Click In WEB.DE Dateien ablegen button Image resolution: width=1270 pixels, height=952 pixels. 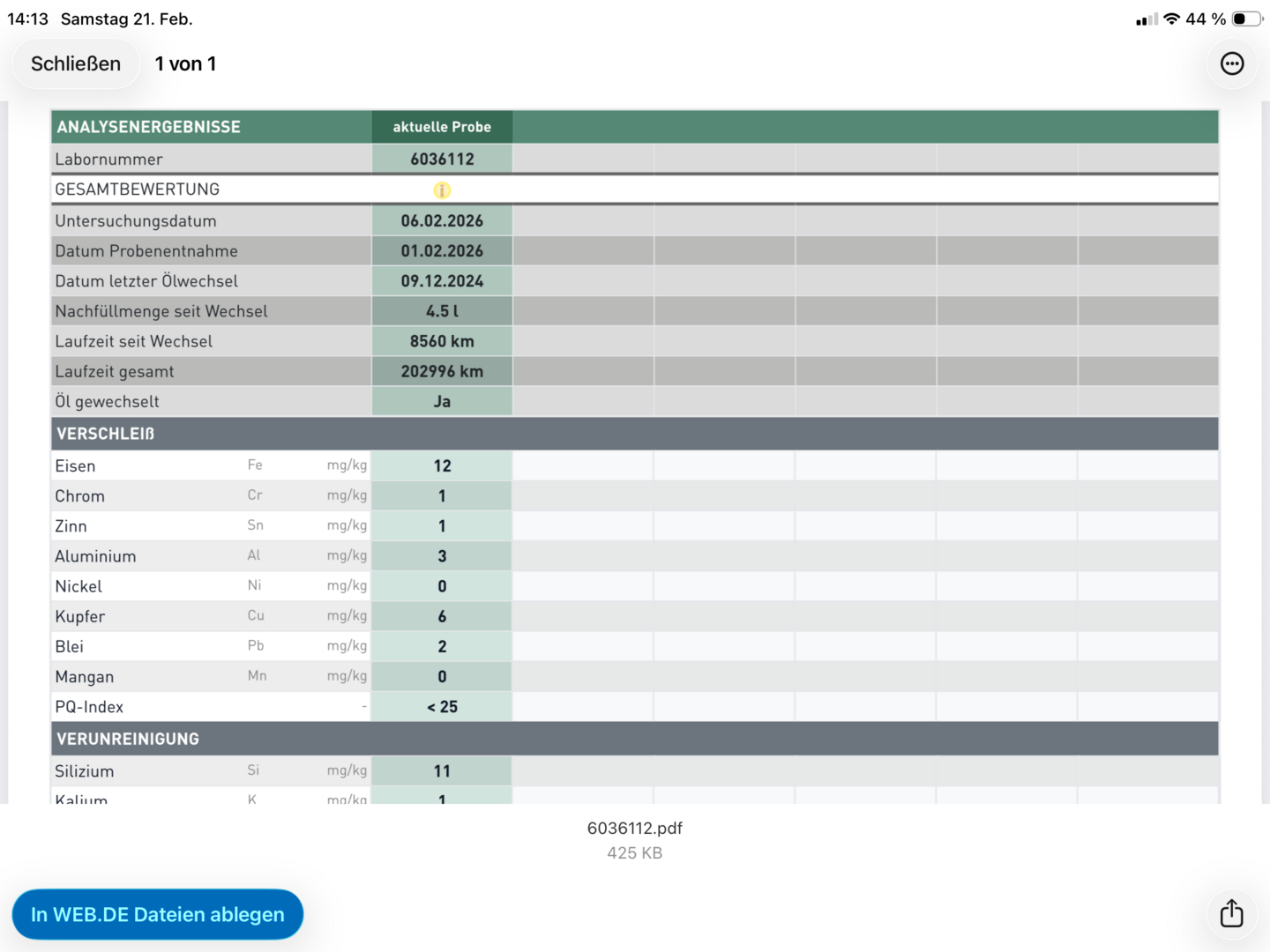coord(158,914)
